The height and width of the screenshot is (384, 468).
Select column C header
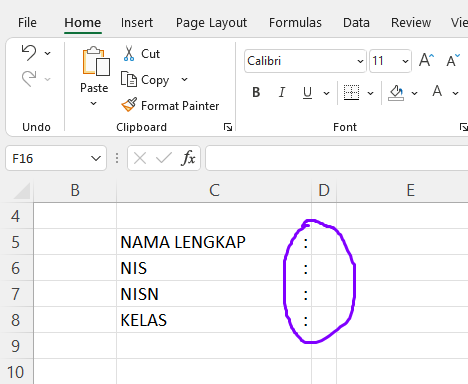point(214,191)
